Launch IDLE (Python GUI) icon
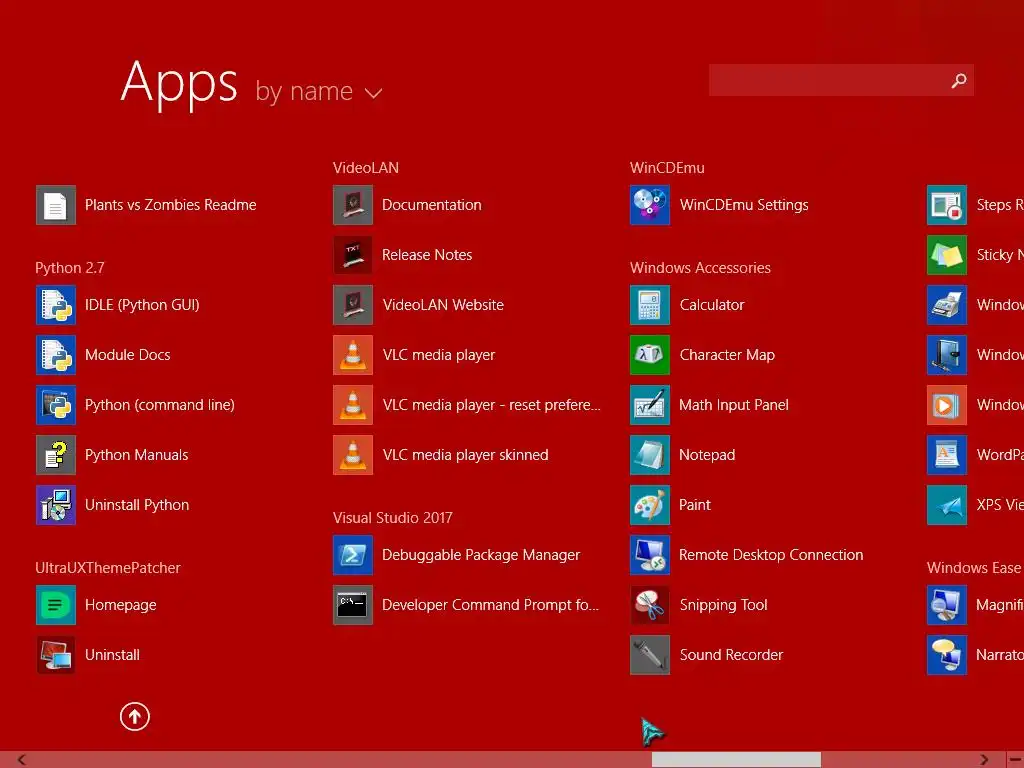Screen dimensions: 1024x768 pos(56,305)
